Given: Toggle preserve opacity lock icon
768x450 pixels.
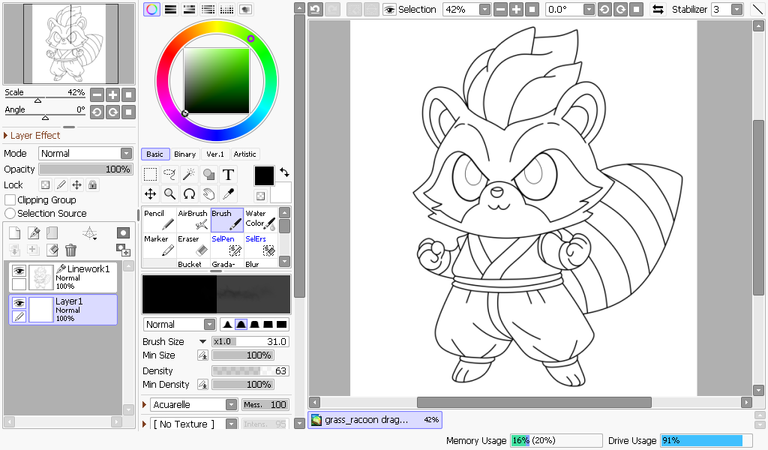Looking at the screenshot, I should pos(46,185).
